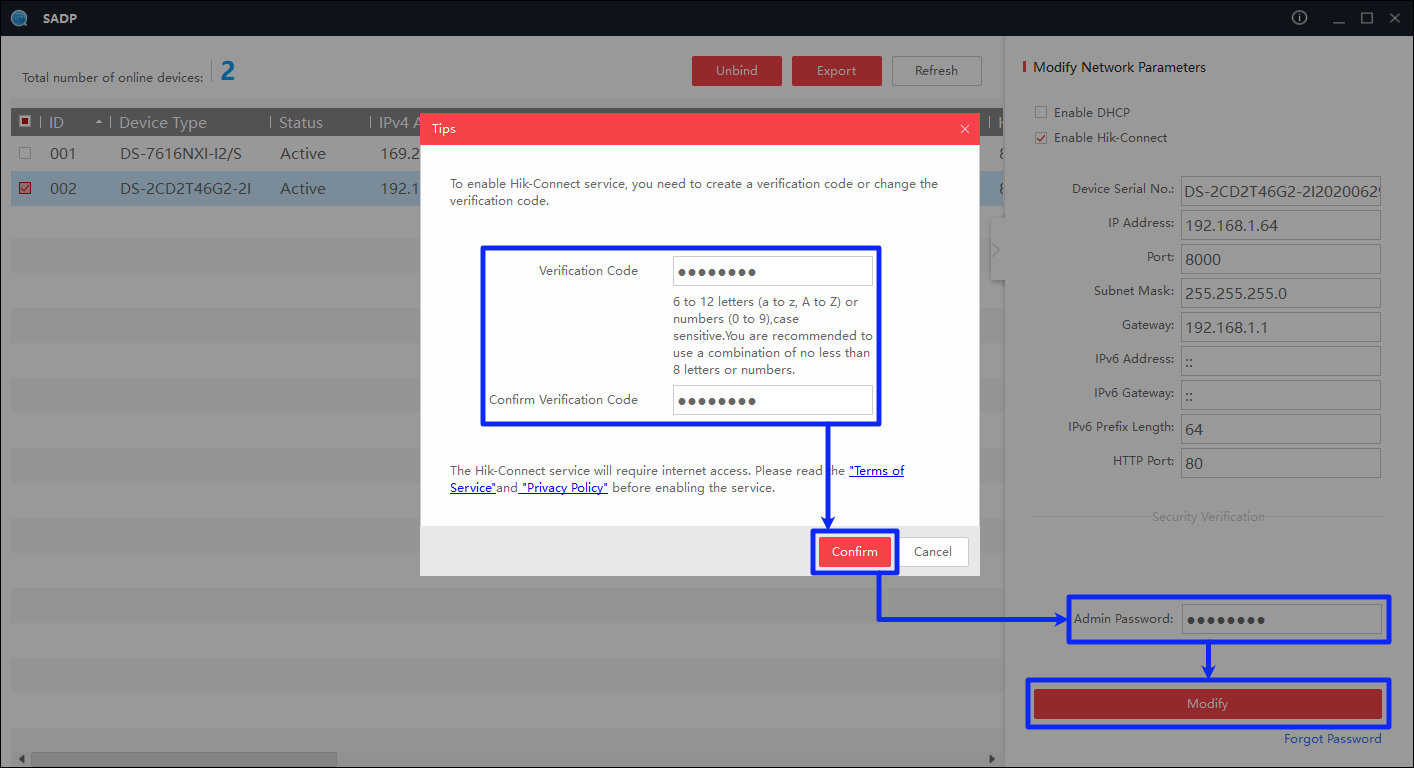Click the SADP application logo icon
The height and width of the screenshot is (768, 1414).
[x=18, y=18]
